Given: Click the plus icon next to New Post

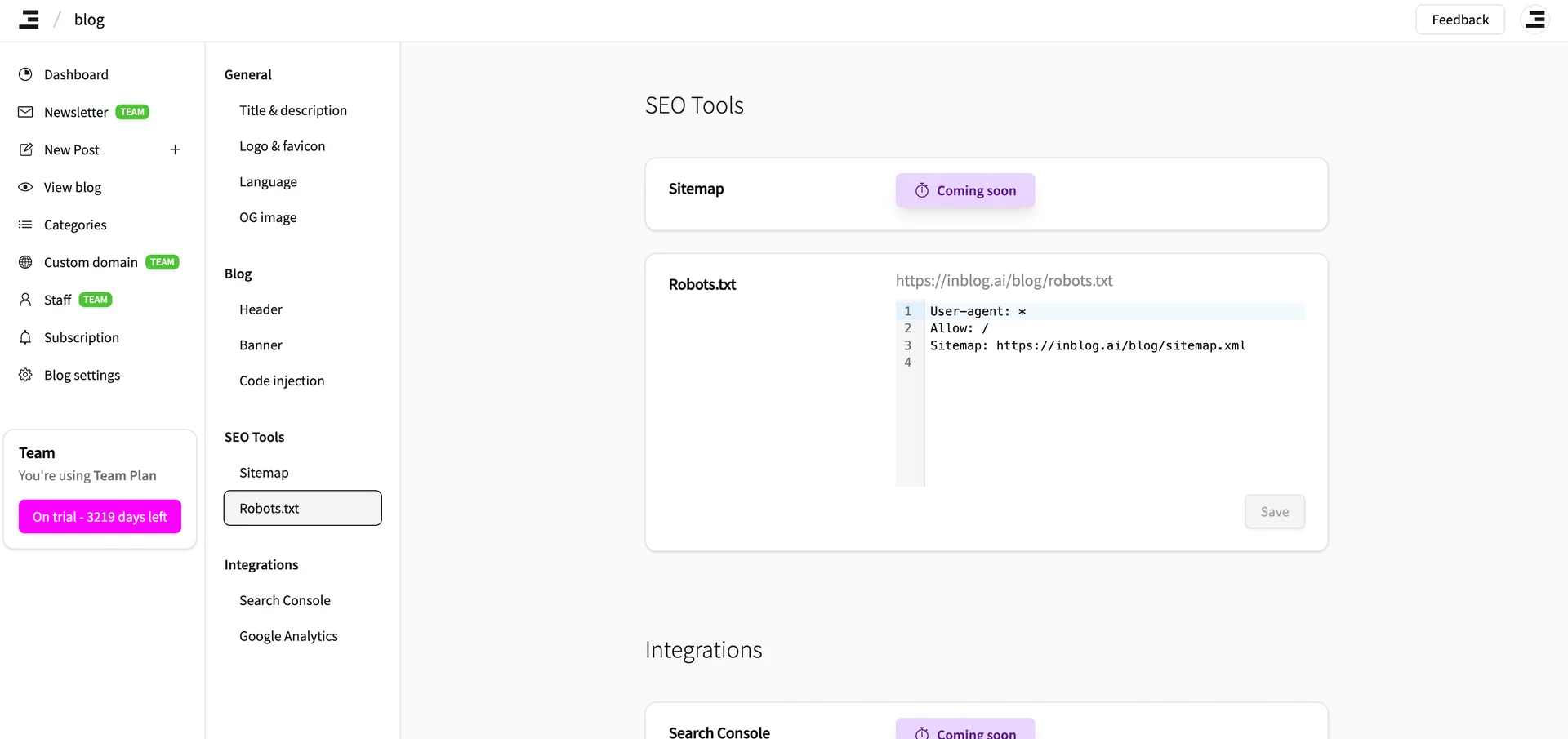Looking at the screenshot, I should click(x=176, y=149).
